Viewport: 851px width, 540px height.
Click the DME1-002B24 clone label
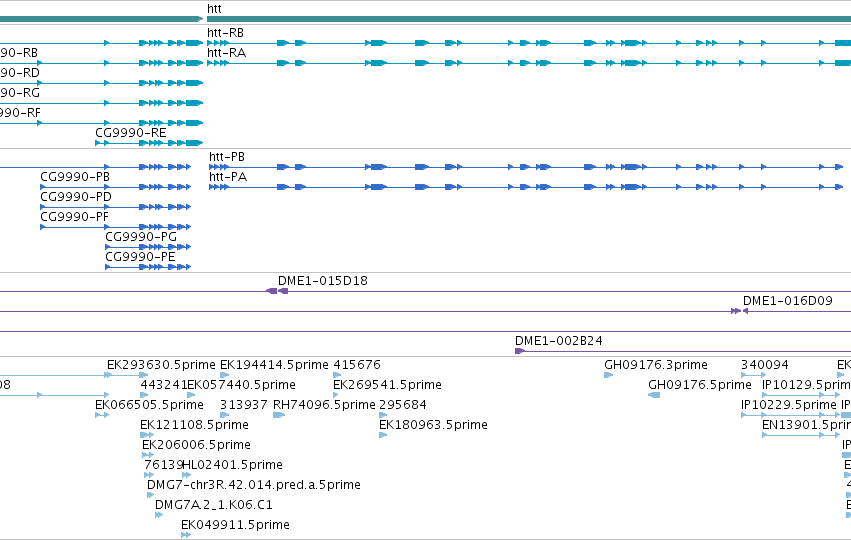click(x=558, y=341)
